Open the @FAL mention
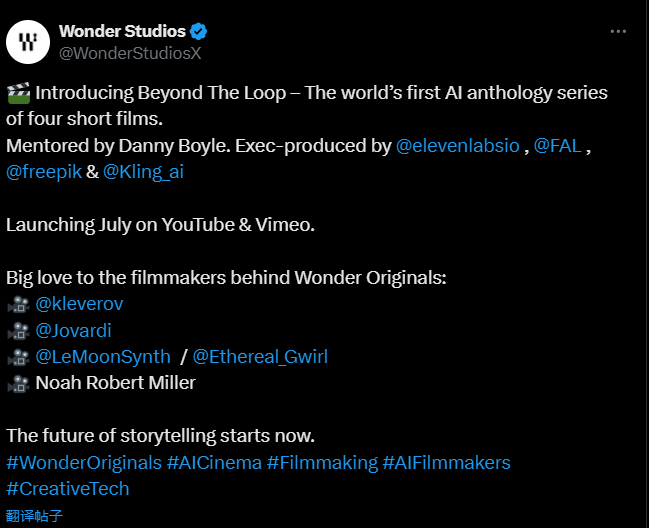Screen dimensions: 649x528 [x=558, y=146]
